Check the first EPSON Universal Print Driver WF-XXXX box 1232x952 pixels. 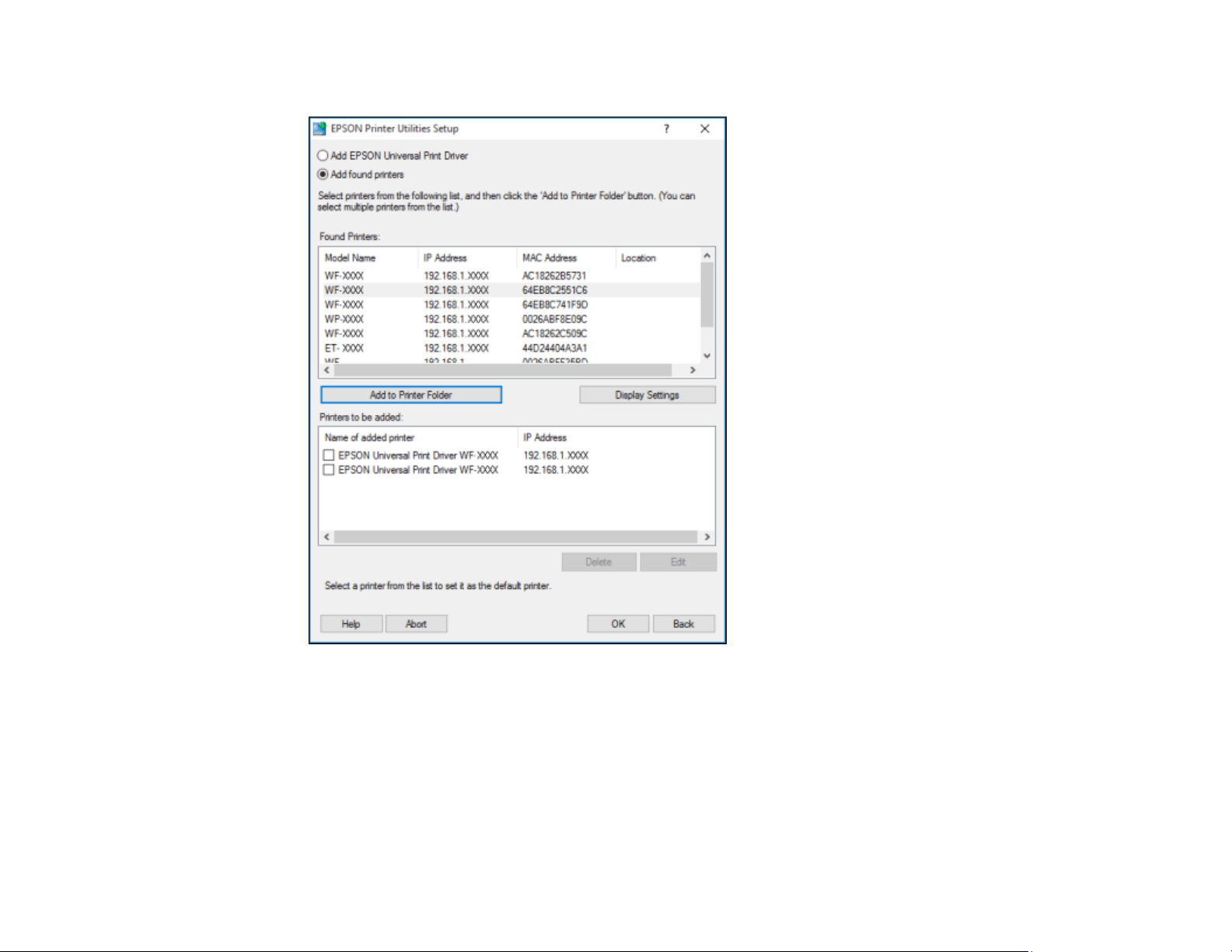329,455
